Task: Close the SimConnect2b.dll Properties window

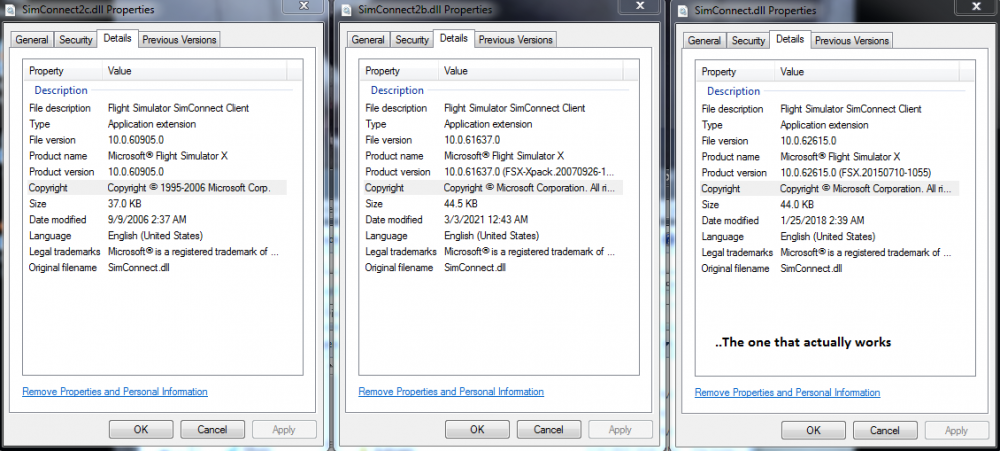Action: (640, 6)
